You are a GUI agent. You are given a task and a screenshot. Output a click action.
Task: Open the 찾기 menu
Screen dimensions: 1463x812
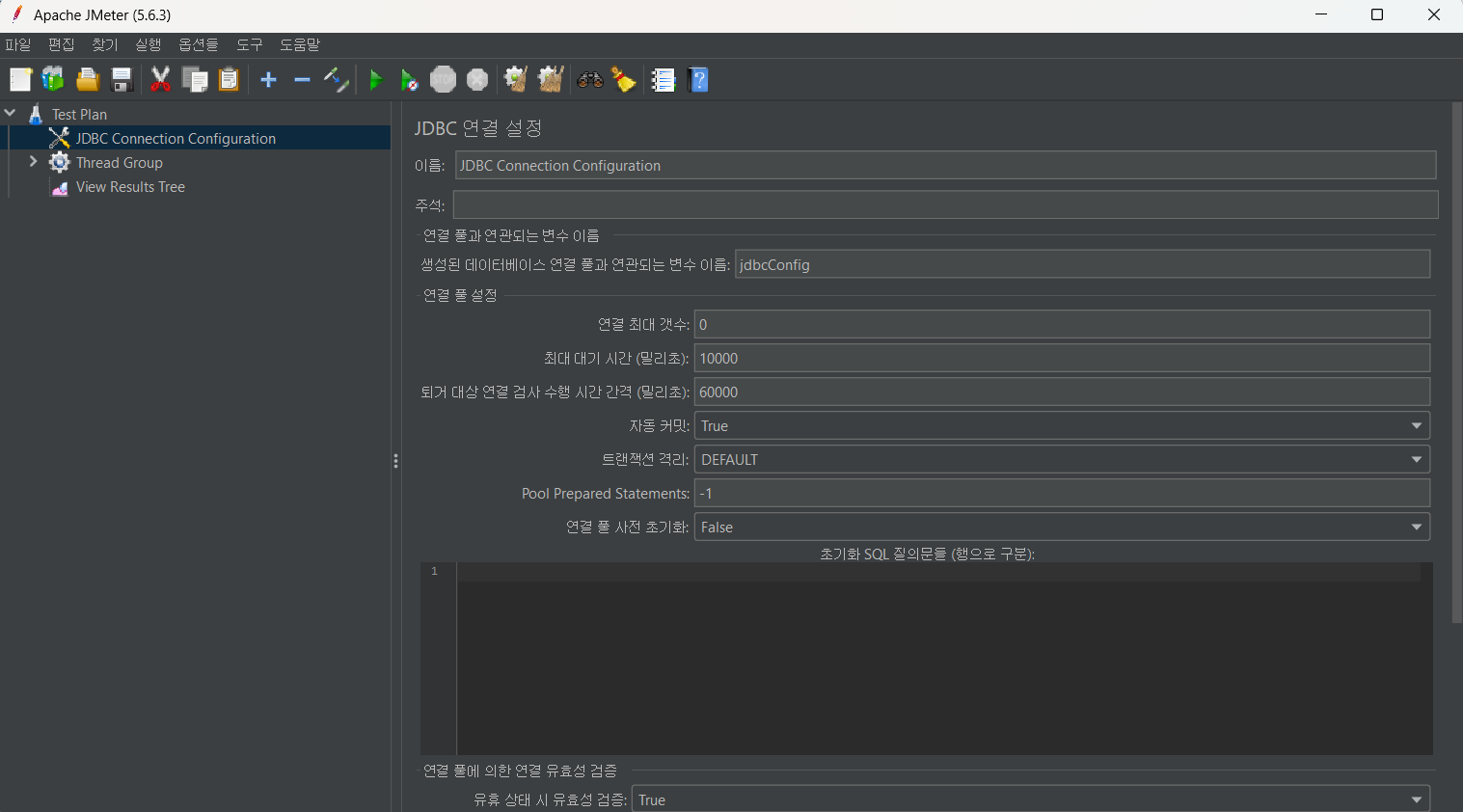(x=105, y=45)
